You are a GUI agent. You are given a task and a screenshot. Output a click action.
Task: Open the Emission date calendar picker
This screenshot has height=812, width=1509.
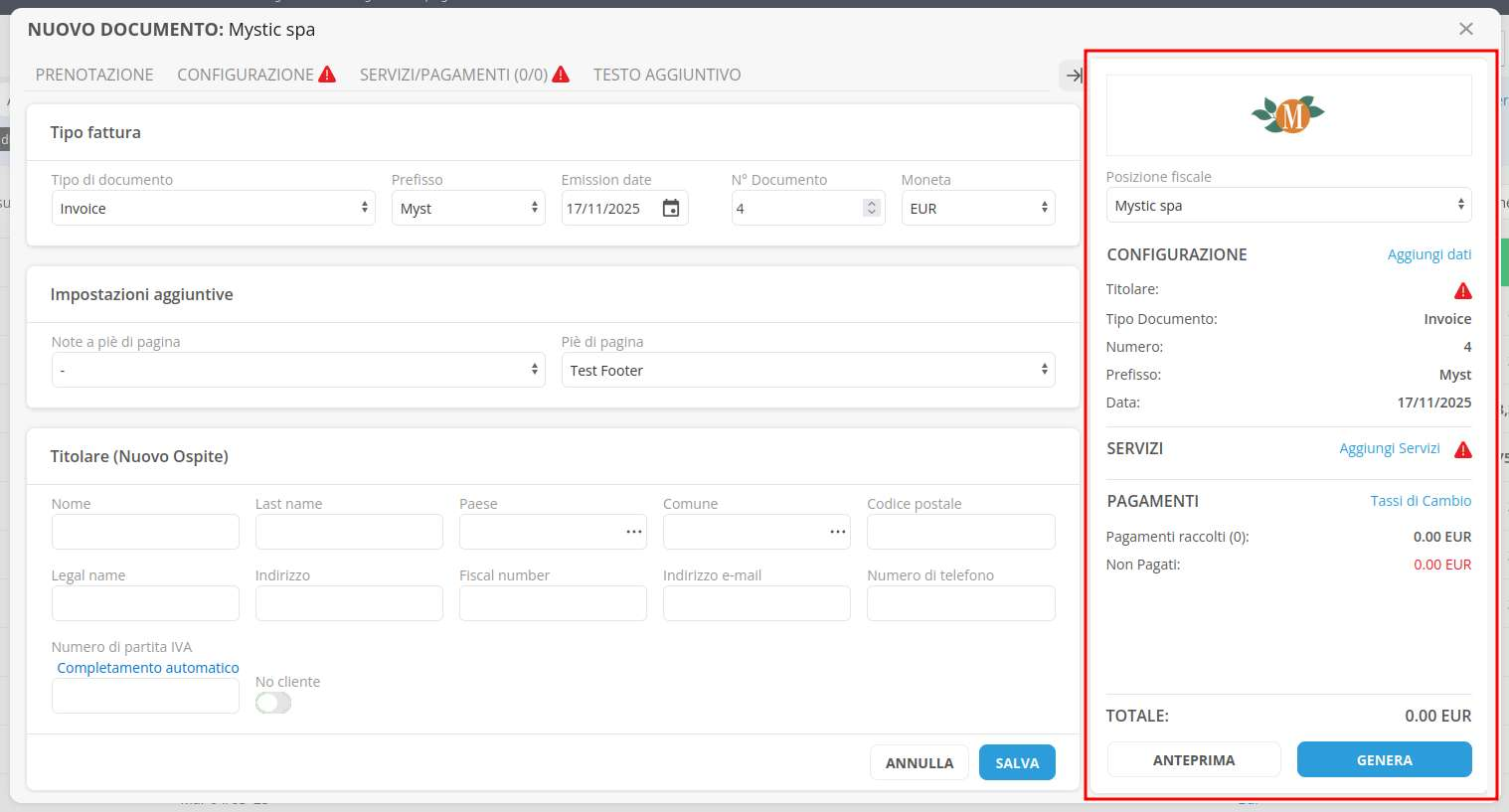[x=671, y=209]
